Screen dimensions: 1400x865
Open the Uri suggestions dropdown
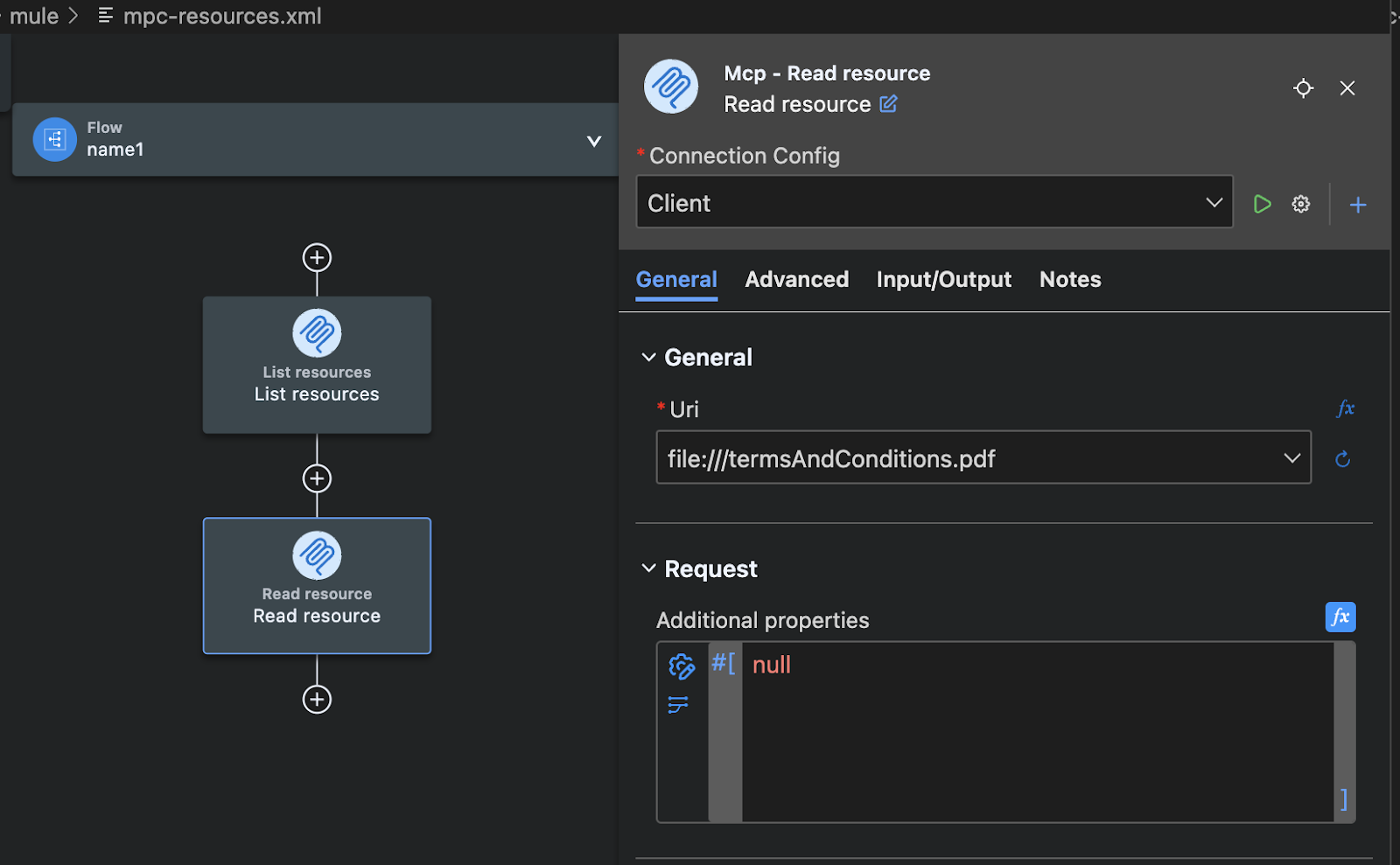(1291, 457)
